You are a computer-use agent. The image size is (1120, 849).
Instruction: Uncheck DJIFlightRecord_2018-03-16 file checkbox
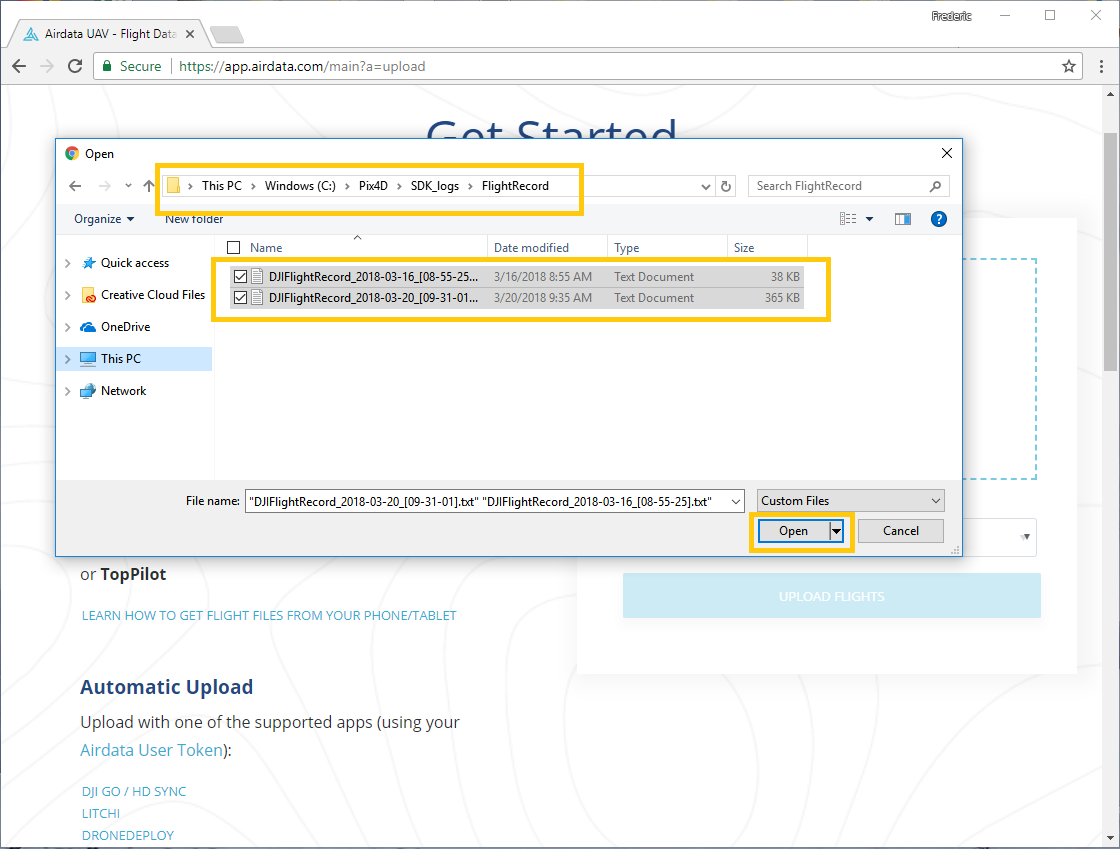(241, 277)
